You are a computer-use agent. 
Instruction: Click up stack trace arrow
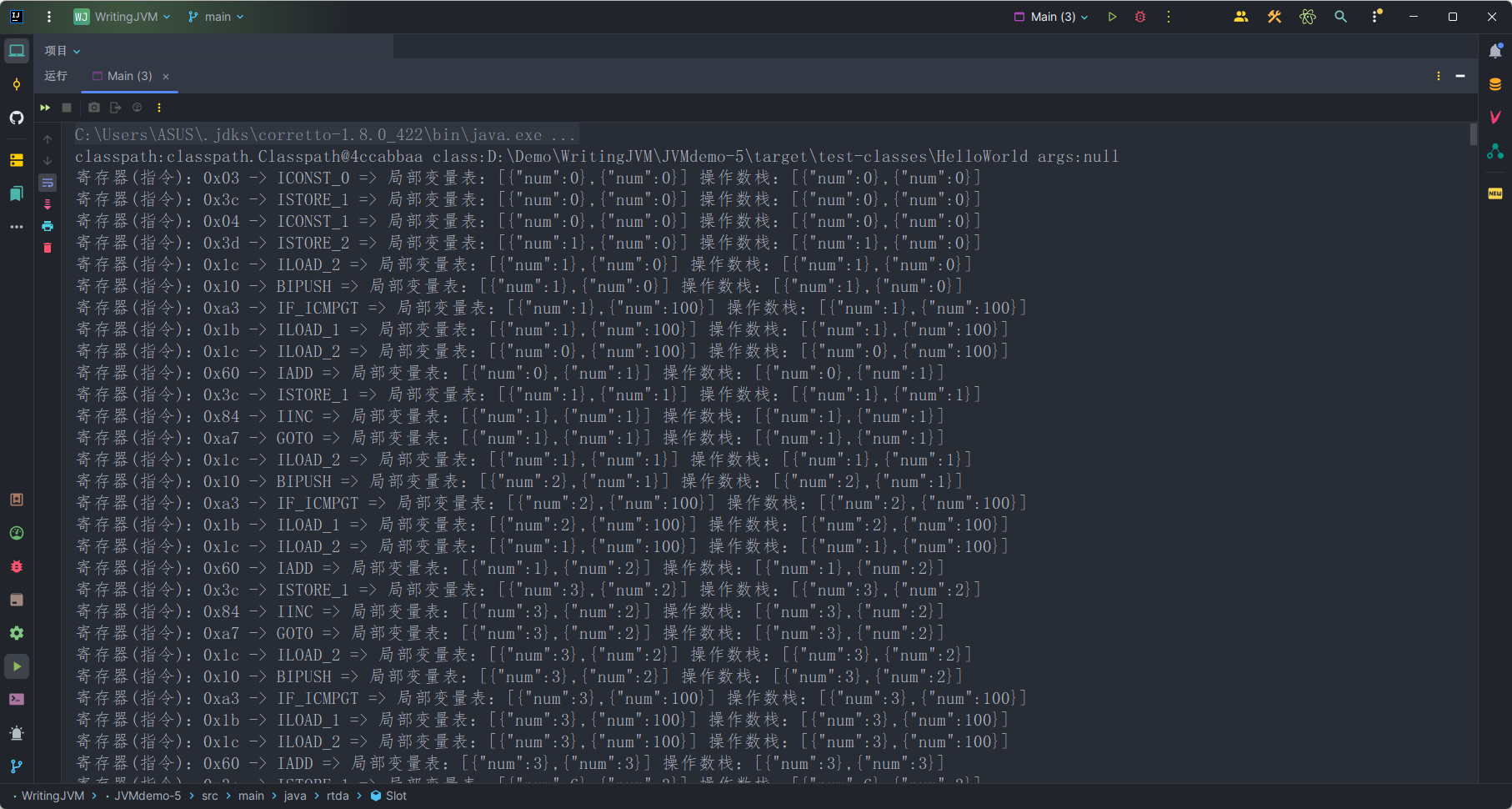48,139
